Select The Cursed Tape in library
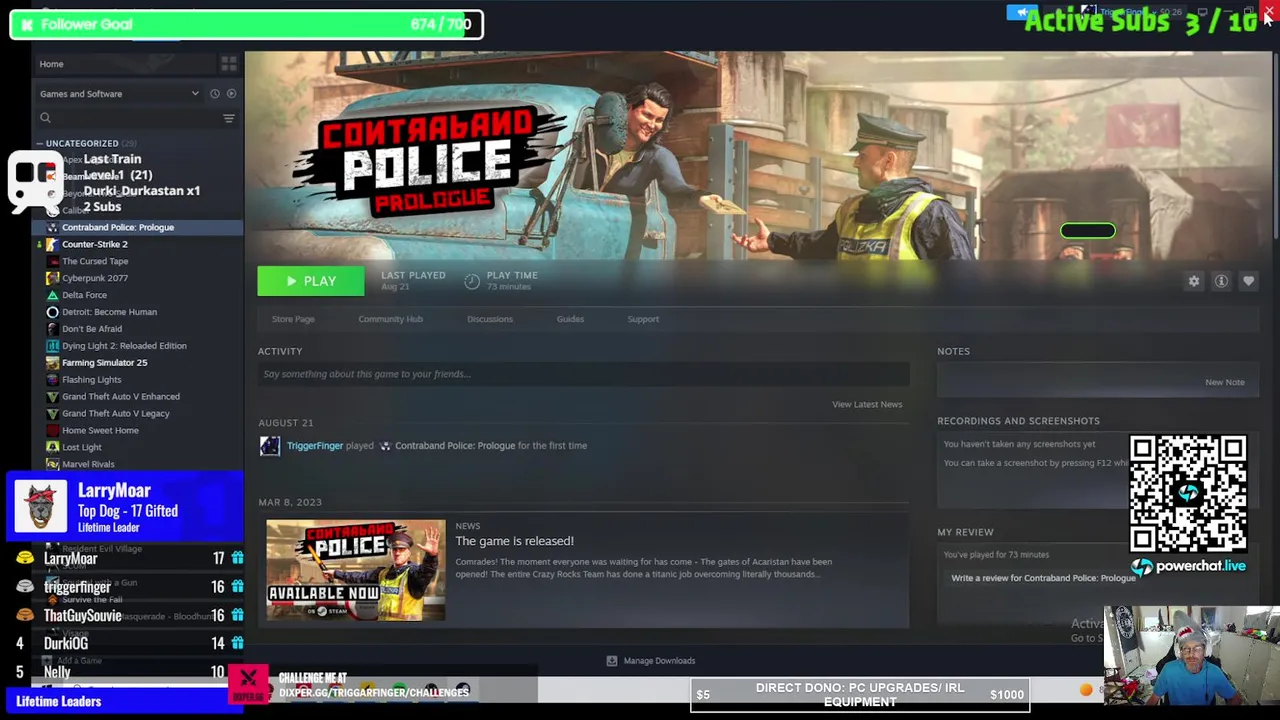Viewport: 1280px width, 720px height. tap(95, 261)
